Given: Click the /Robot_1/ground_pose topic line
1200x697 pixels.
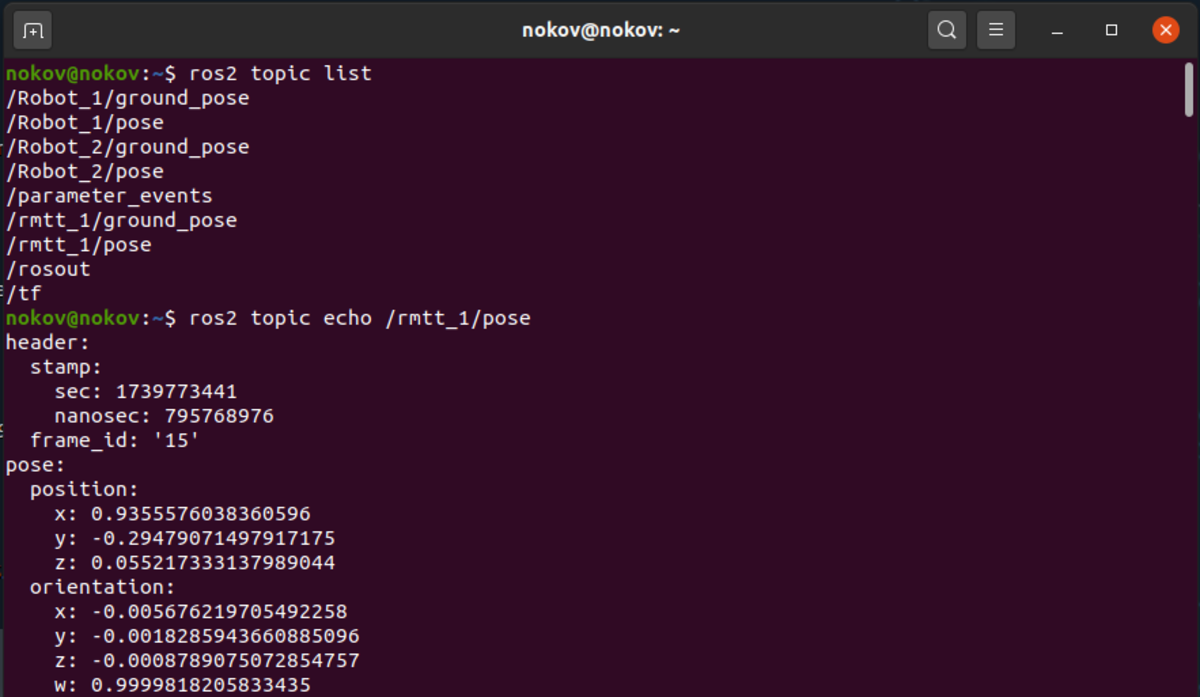Looking at the screenshot, I should click(x=127, y=99).
